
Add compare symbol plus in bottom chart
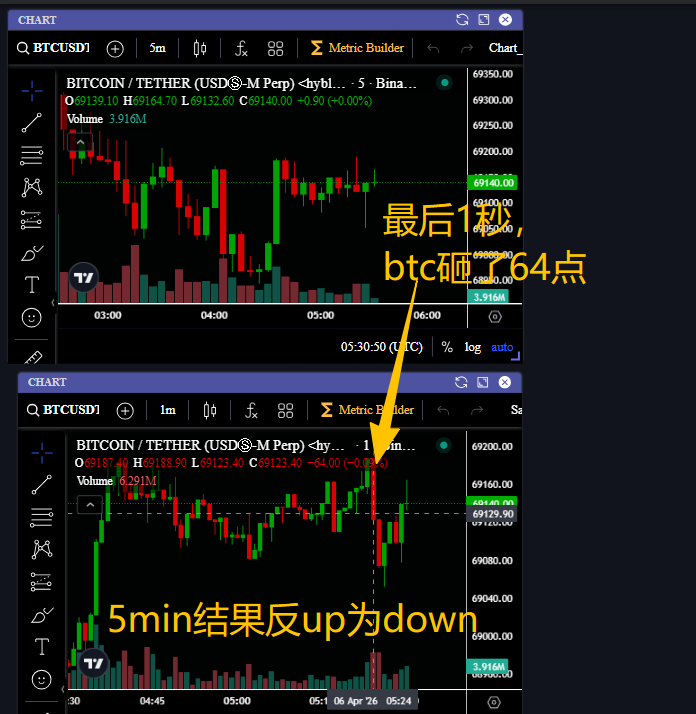pyautogui.click(x=125, y=411)
